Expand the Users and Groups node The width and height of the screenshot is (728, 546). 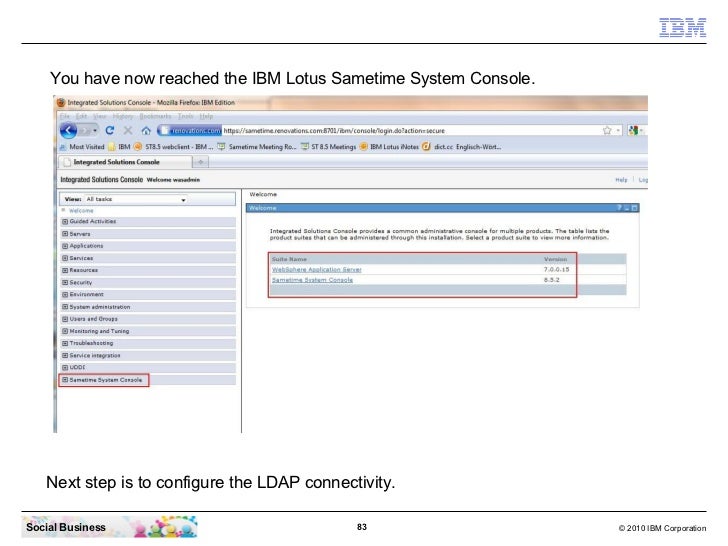pyautogui.click(x=65, y=319)
